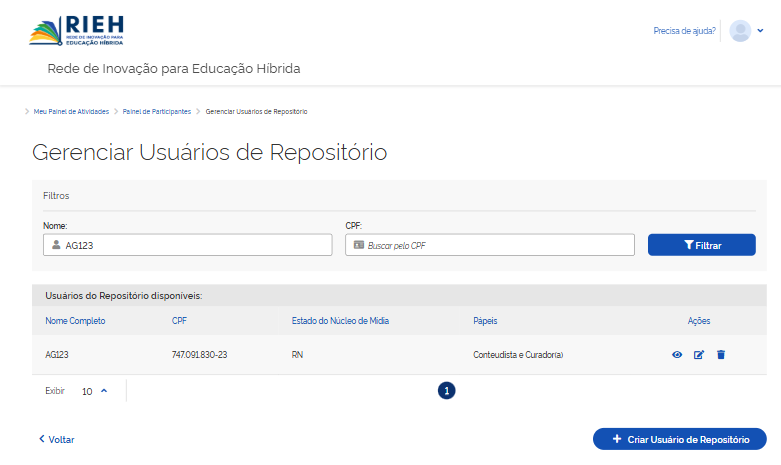Click the RIEH logo
The height and width of the screenshot is (465, 781).
[x=76, y=30]
